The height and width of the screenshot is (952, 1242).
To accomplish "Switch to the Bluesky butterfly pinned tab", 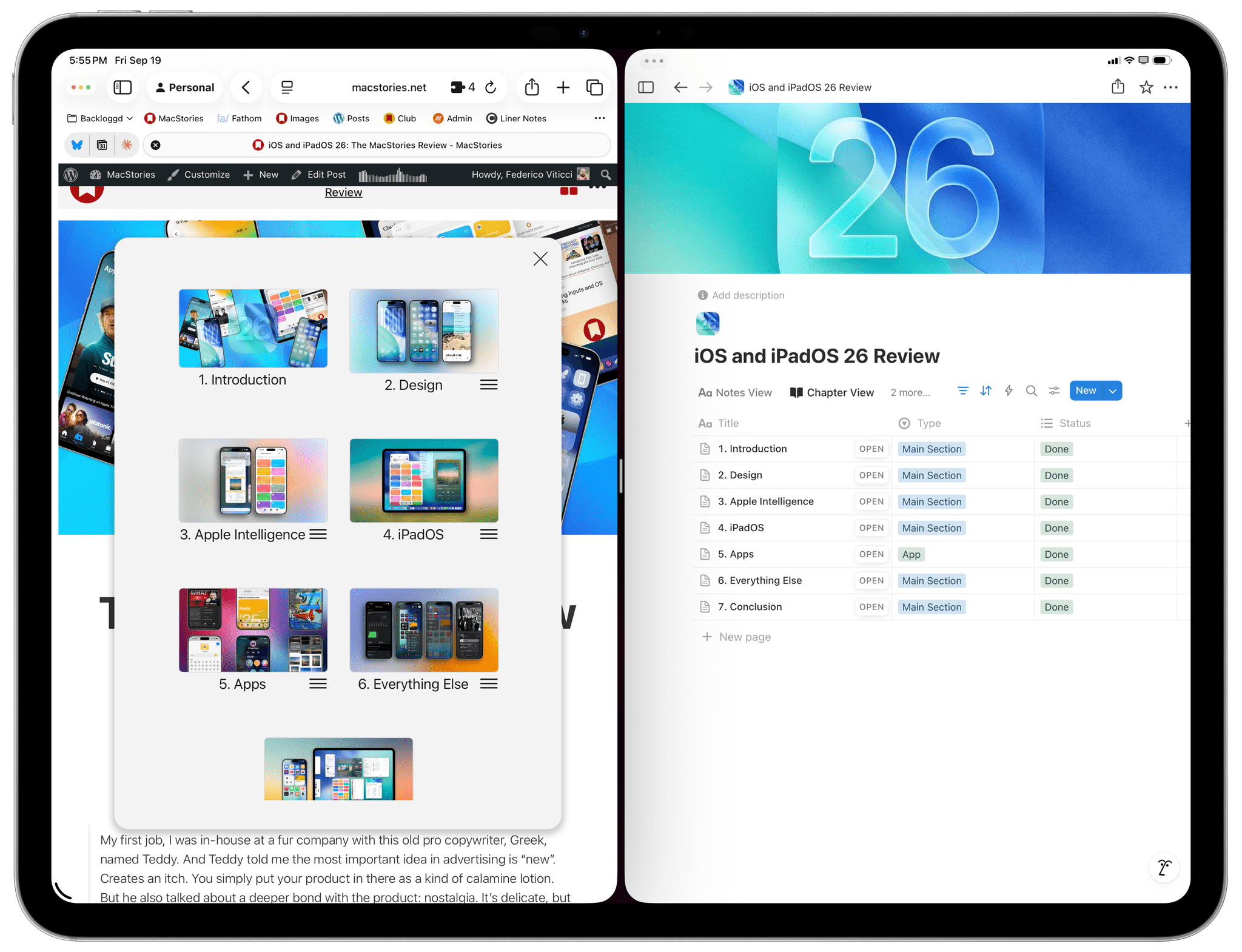I will [77, 145].
